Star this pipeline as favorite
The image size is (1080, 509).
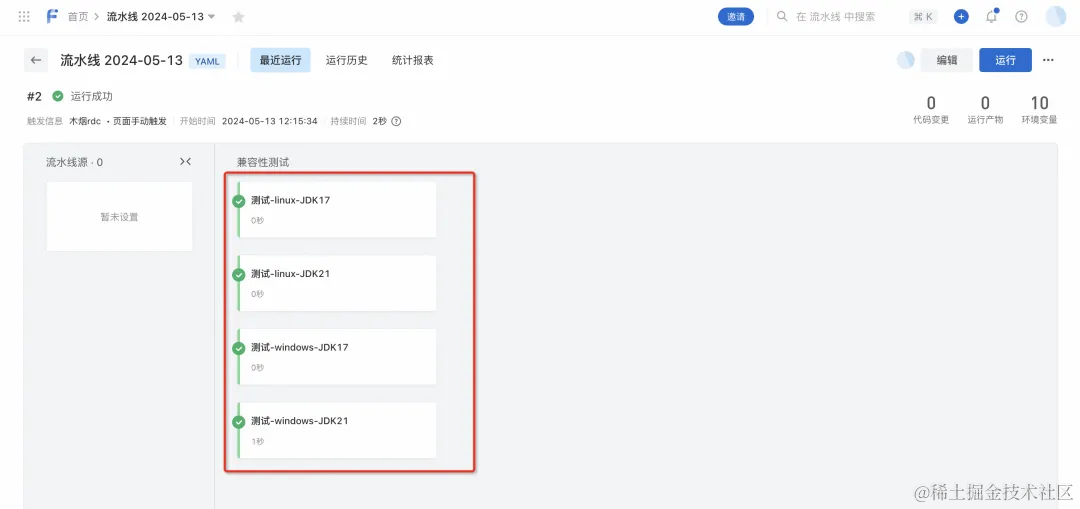point(238,17)
